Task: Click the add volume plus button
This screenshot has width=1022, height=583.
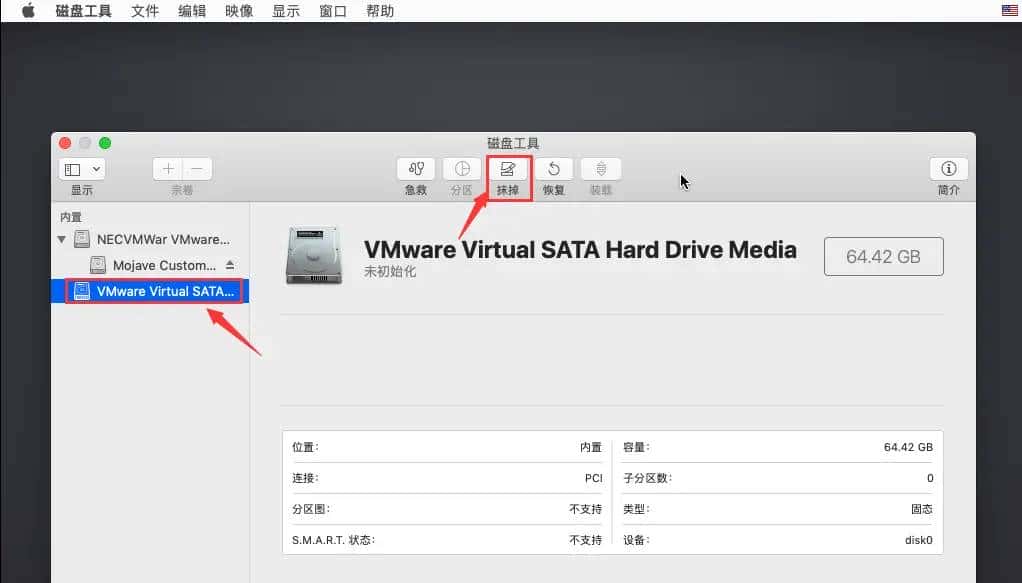Action: point(167,169)
